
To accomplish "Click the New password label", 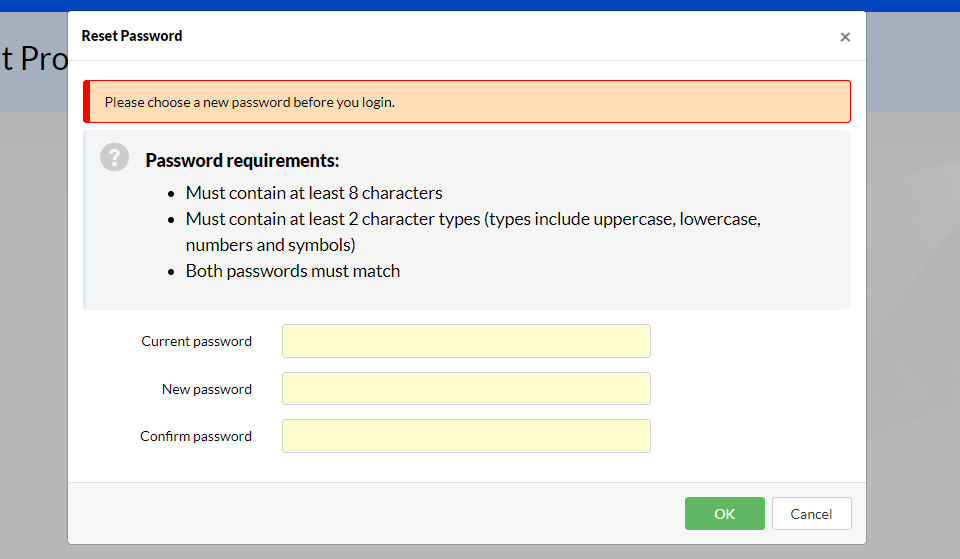I will pos(207,389).
